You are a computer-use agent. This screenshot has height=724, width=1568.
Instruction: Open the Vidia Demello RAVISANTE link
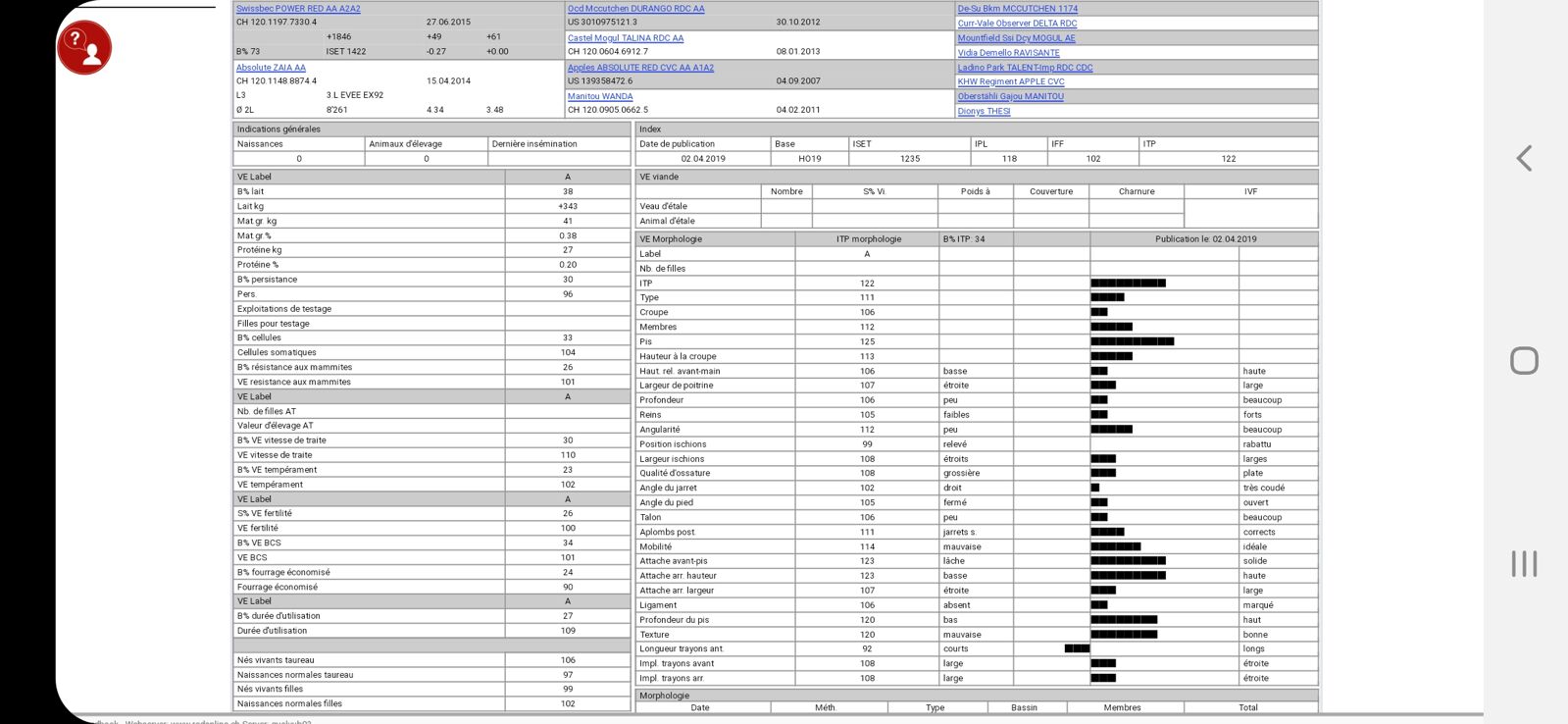coord(1008,53)
